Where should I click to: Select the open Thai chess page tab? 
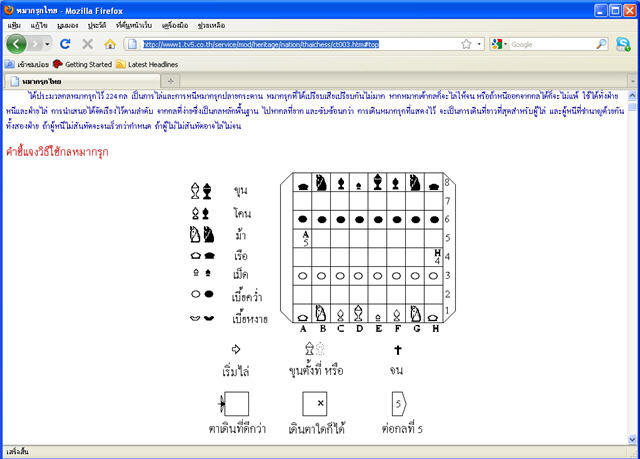[x=82, y=81]
